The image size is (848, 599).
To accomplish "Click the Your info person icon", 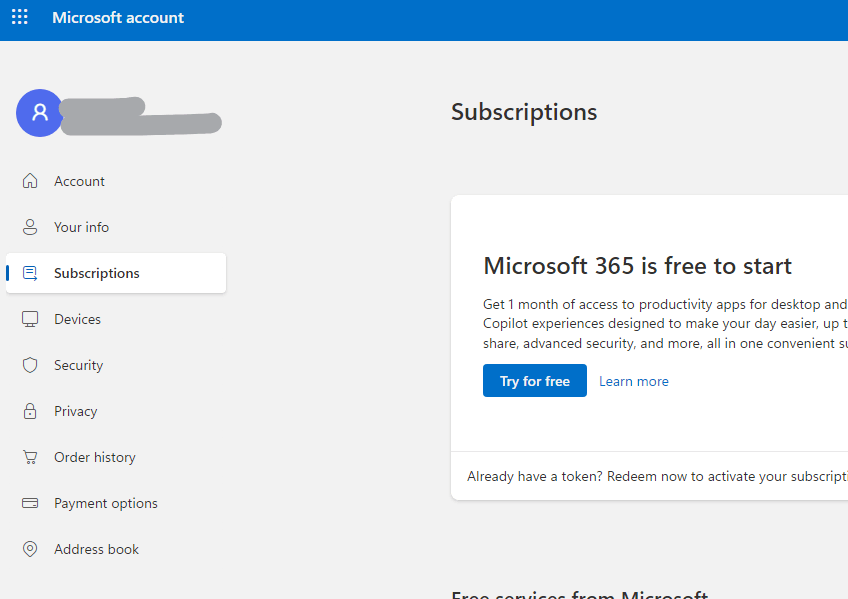I will (x=30, y=227).
